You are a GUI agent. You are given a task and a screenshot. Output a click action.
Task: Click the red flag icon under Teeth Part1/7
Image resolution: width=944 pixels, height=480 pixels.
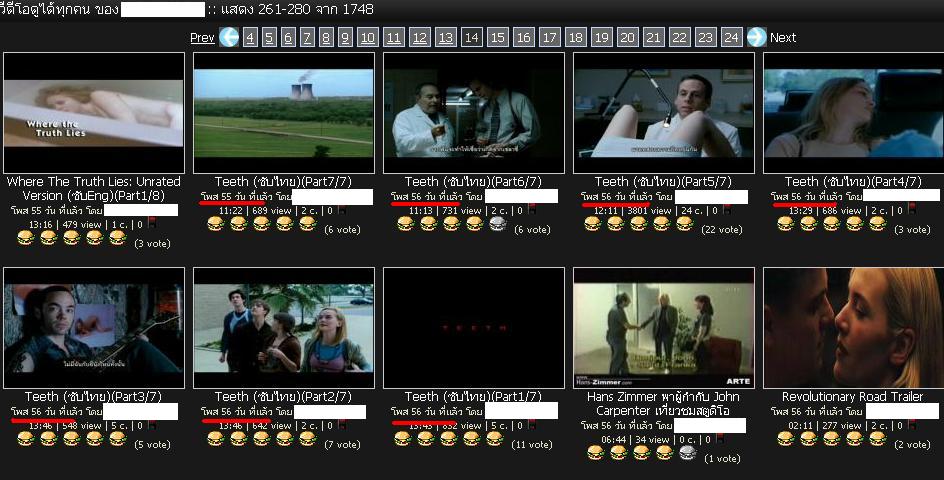pos(532,425)
